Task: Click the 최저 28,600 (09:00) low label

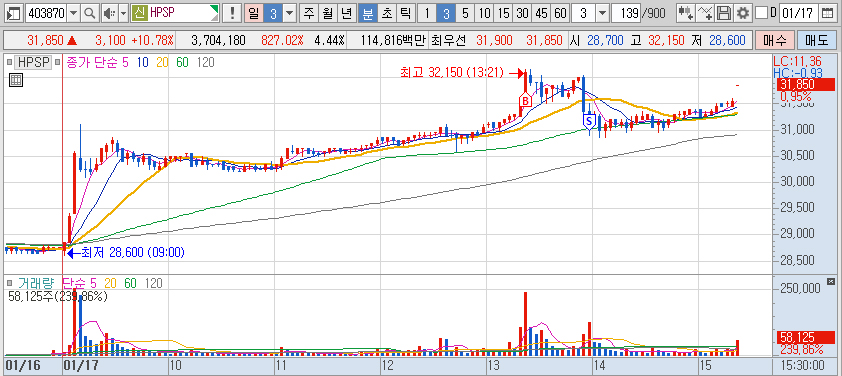Action: [x=133, y=252]
